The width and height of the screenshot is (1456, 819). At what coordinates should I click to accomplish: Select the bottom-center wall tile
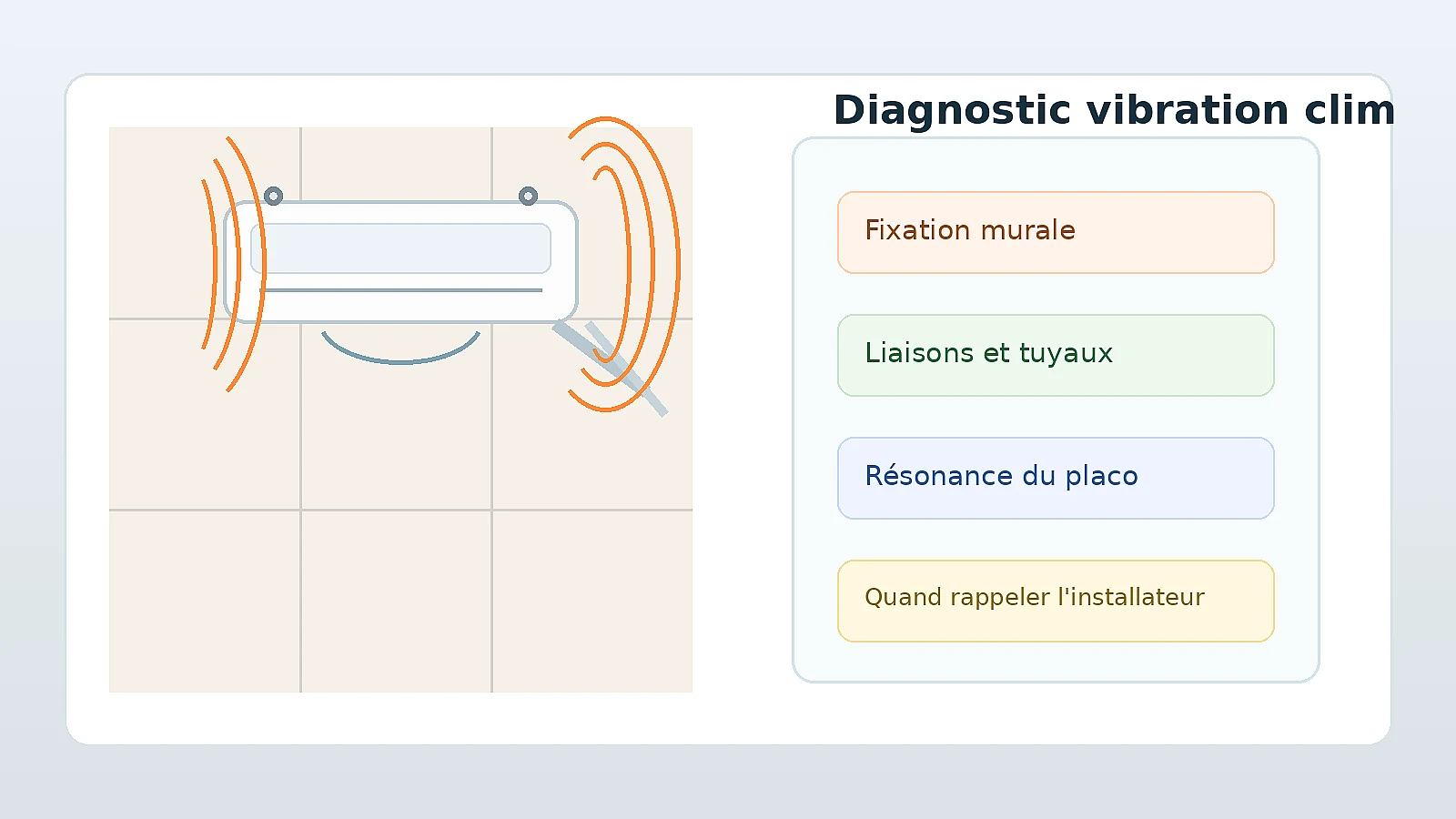coord(396,601)
